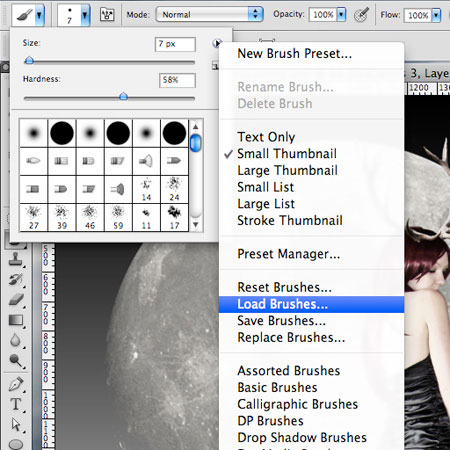Open Preset Manager... from menu
Viewport: 450px width, 450px height.
[x=311, y=254]
